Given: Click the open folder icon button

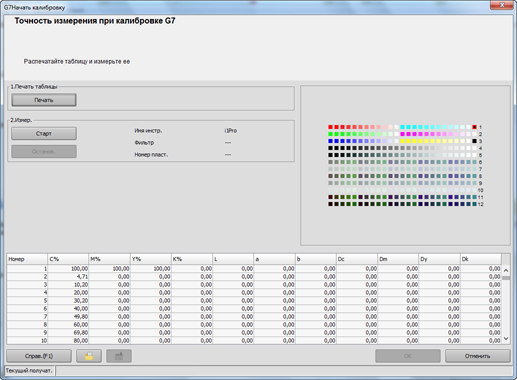Looking at the screenshot, I should tap(89, 356).
